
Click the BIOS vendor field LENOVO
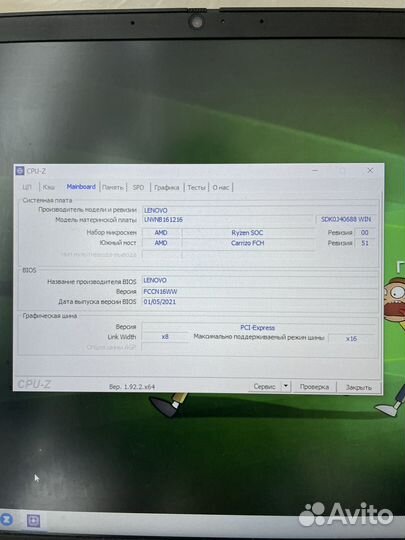(259, 280)
